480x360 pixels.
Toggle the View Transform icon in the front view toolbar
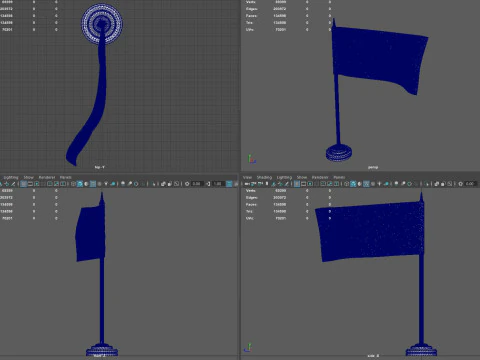(229, 184)
